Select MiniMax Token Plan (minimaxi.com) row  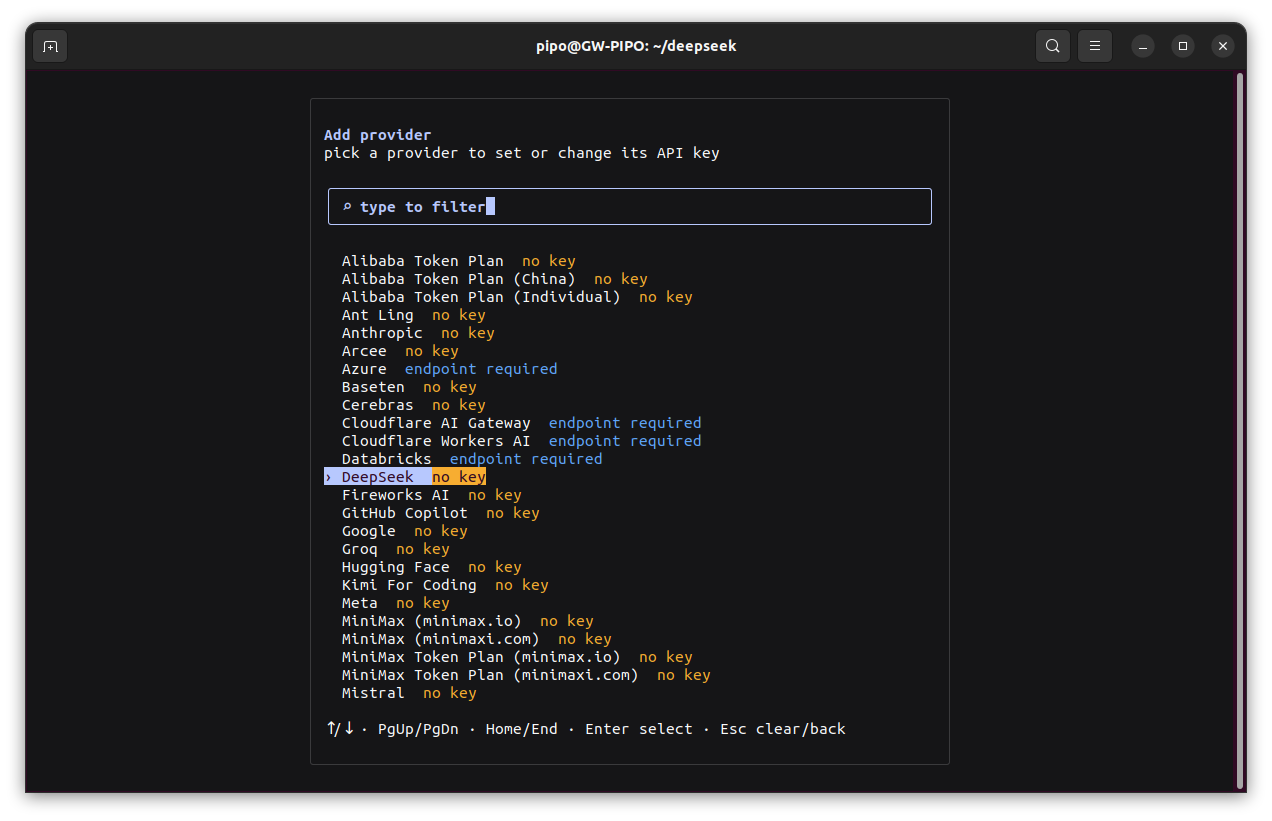[x=526, y=675]
